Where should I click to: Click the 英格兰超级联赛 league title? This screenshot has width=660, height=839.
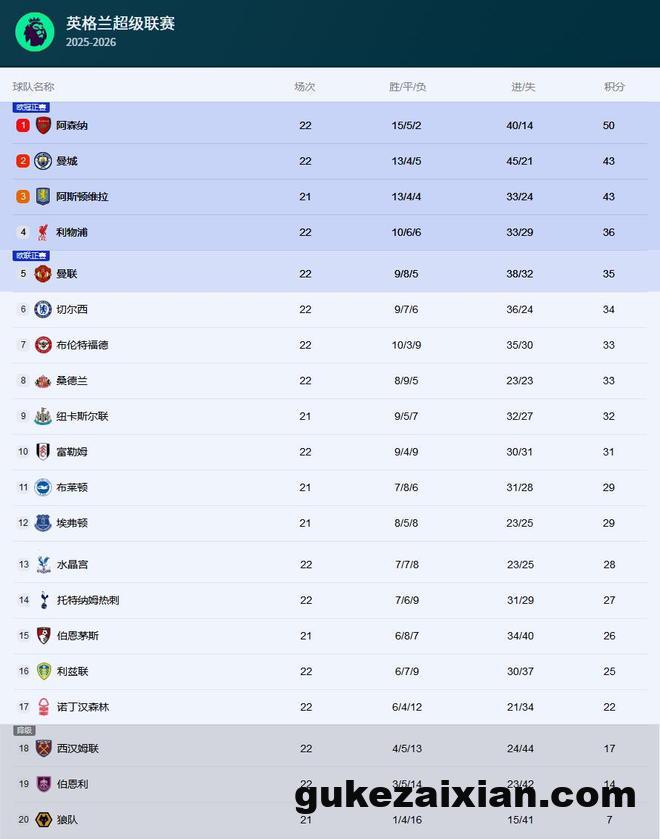click(120, 23)
